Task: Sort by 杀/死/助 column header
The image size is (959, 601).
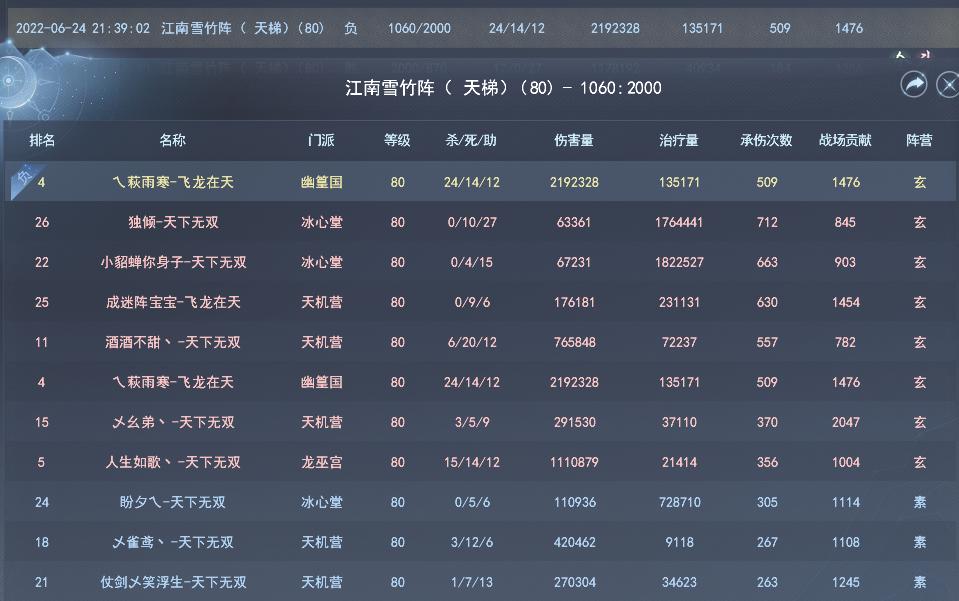Action: (x=471, y=141)
